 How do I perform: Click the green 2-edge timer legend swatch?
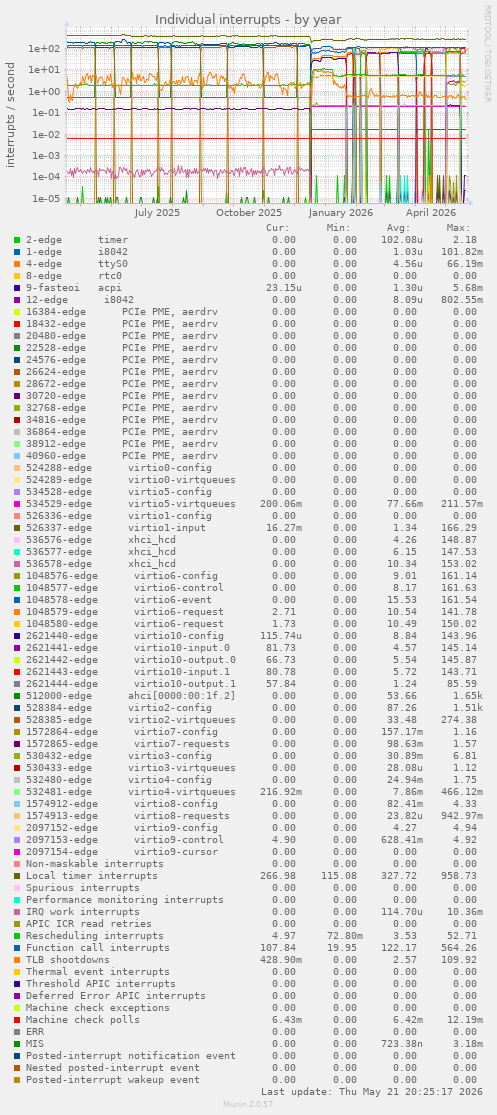pyautogui.click(x=17, y=240)
